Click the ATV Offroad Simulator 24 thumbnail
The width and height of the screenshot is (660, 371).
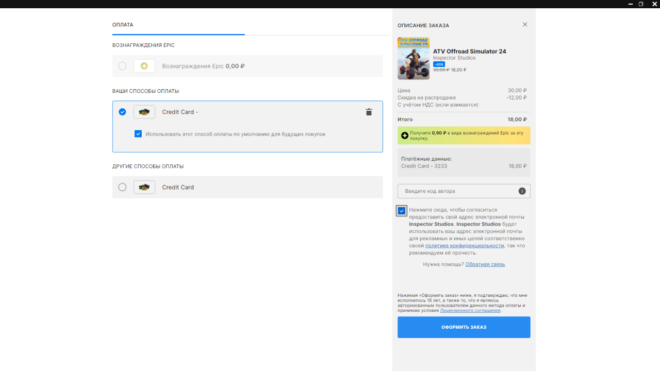coord(413,59)
